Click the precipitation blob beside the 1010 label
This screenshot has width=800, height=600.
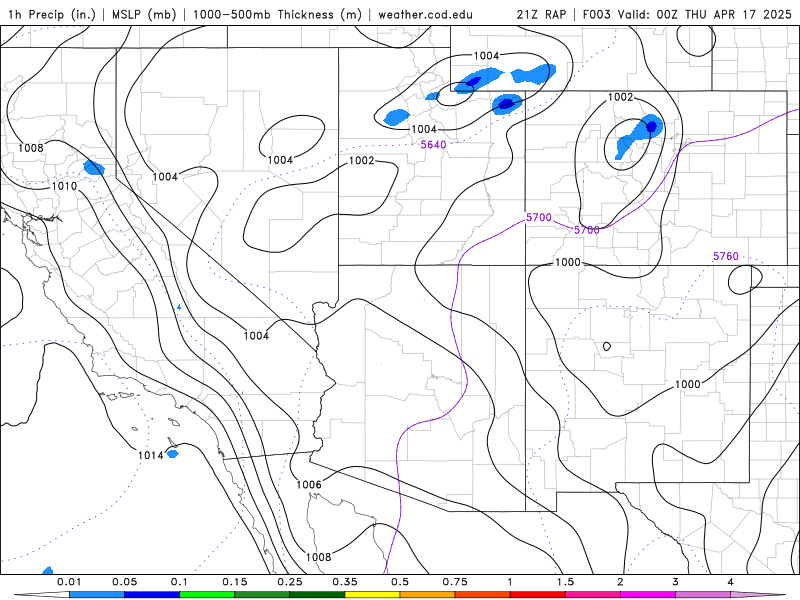94,167
